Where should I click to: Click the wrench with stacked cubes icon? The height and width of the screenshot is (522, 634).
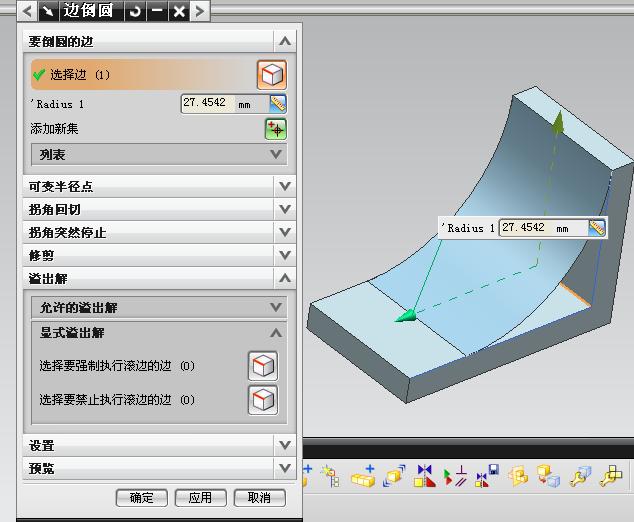[611, 476]
